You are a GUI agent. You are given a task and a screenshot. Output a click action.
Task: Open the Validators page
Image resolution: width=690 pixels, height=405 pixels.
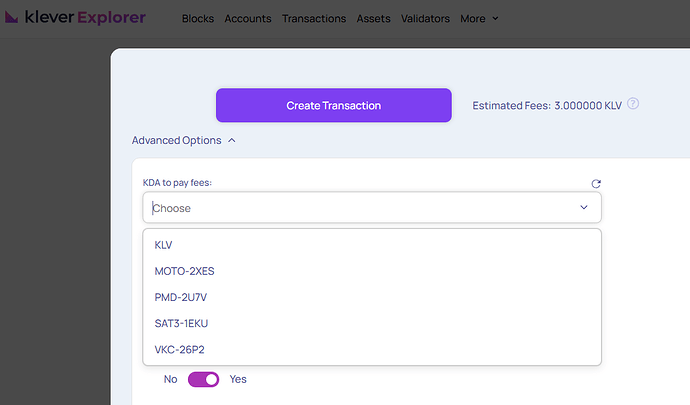425,18
